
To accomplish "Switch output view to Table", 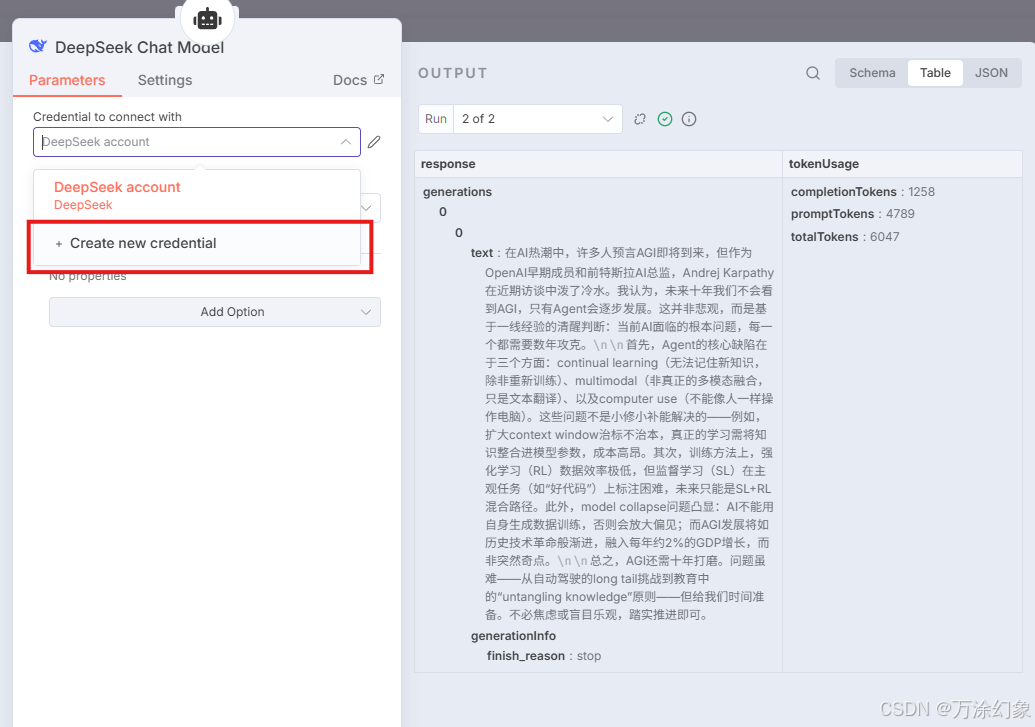I will (x=935, y=73).
